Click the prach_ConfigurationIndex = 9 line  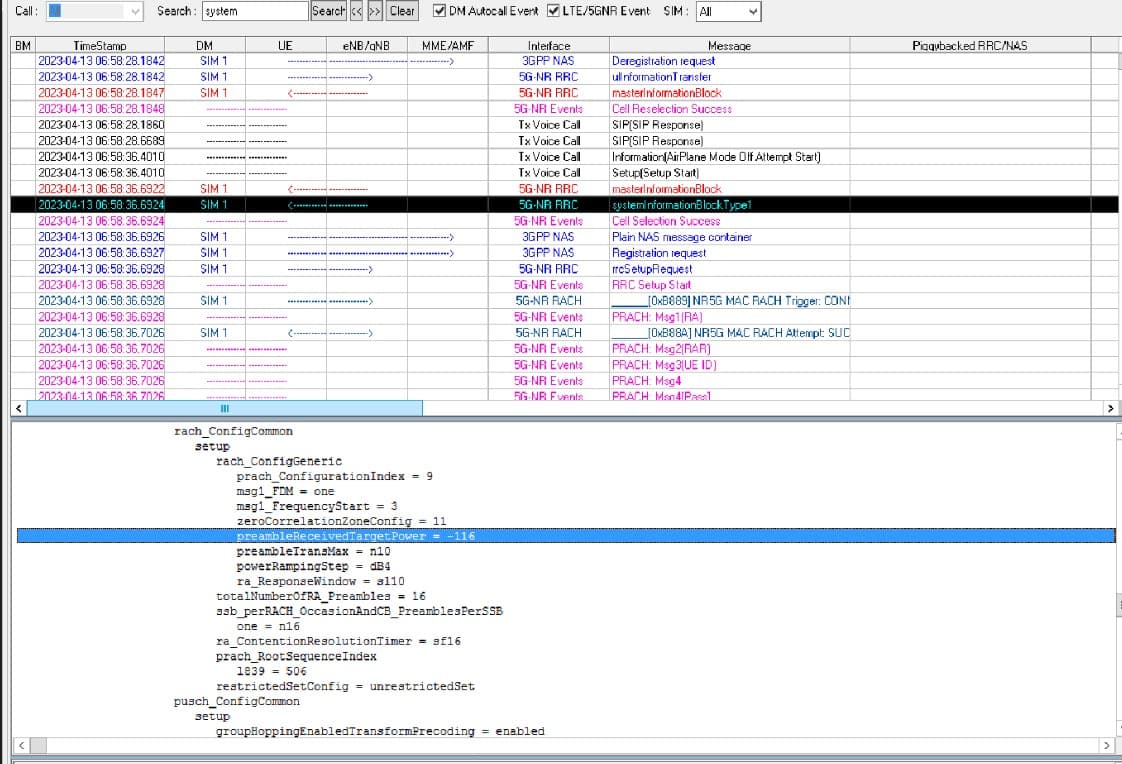click(334, 476)
